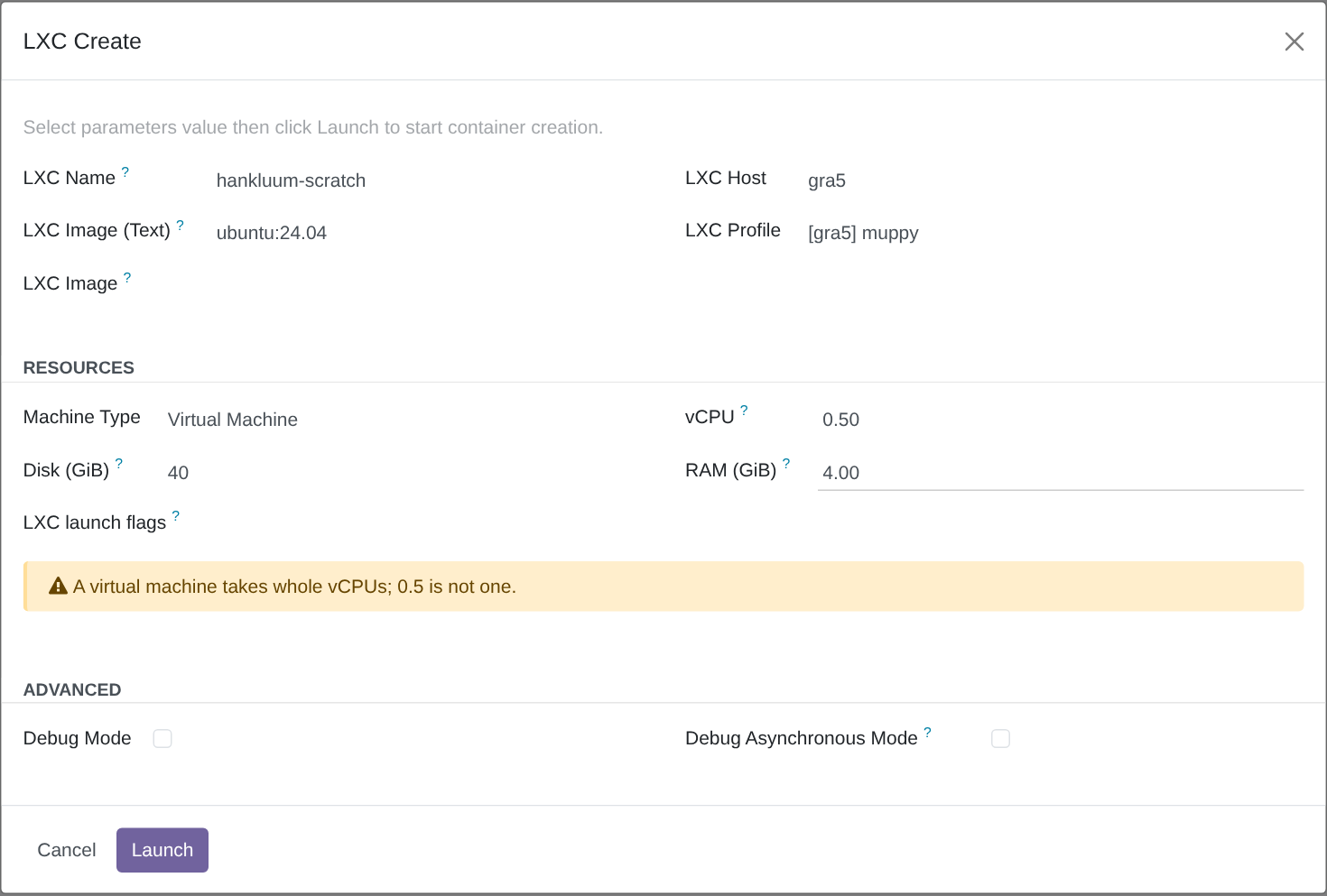
Task: Open the help tooltip icon for LXC Image
Action: coord(127,277)
